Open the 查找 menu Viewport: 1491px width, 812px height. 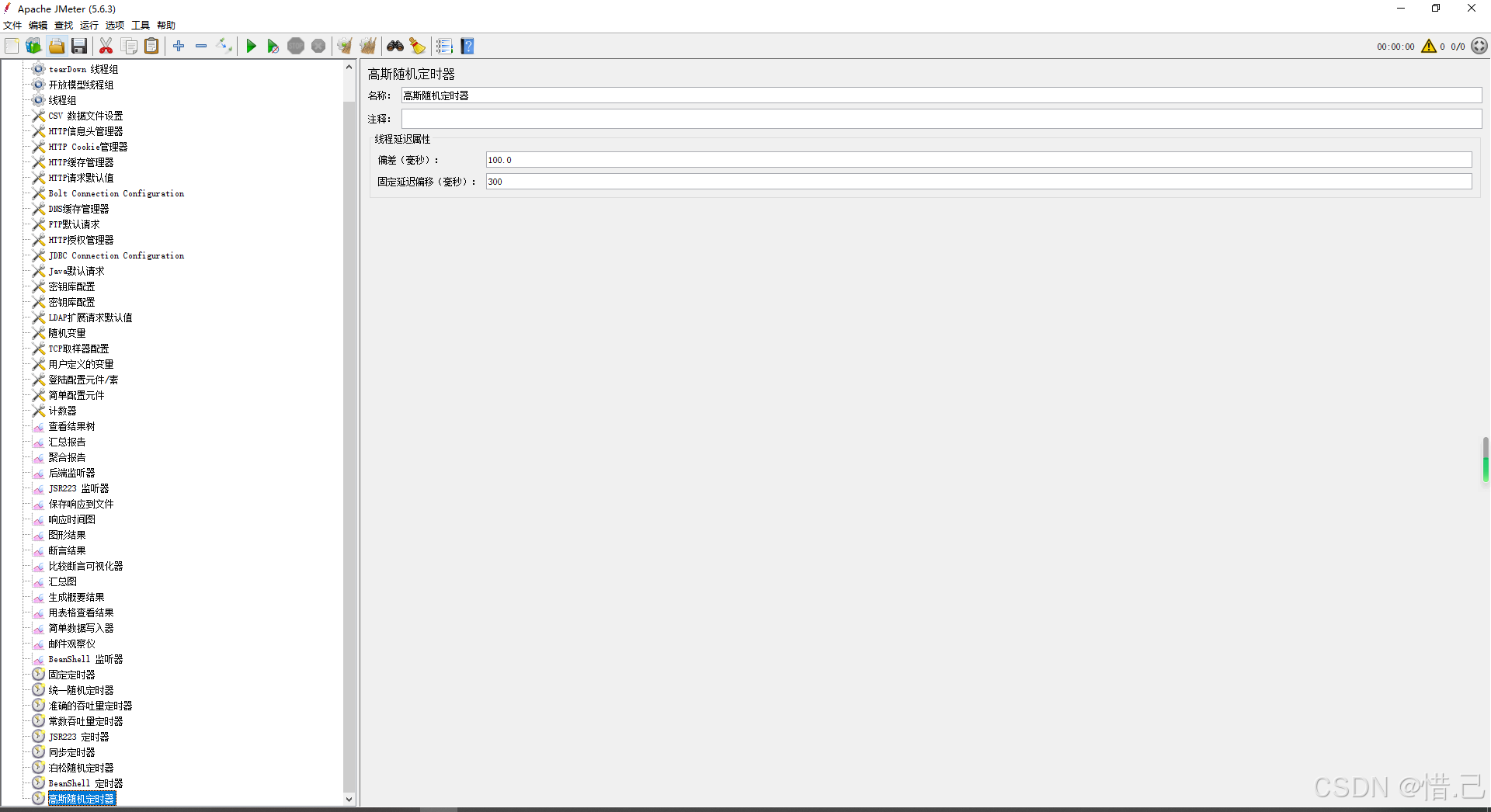click(64, 26)
